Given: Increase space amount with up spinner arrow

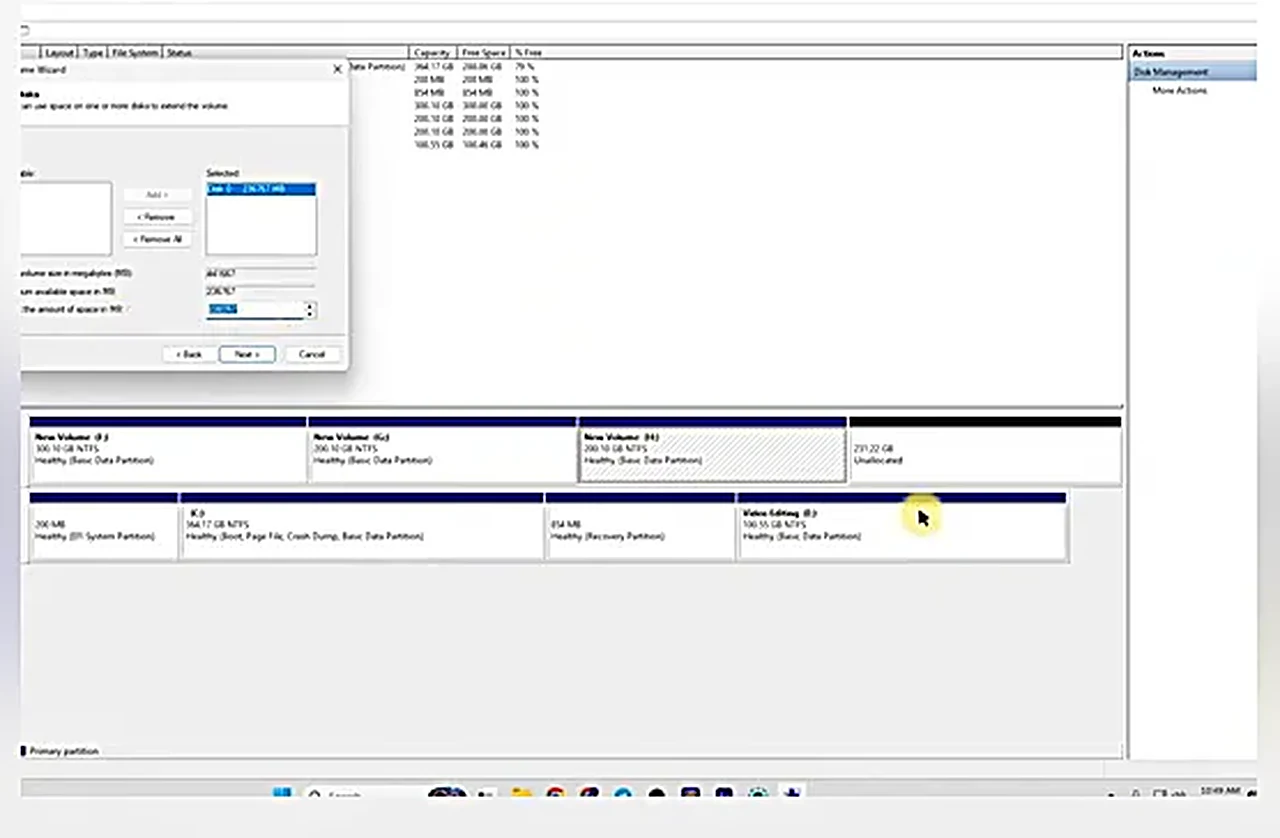Looking at the screenshot, I should (x=310, y=306).
